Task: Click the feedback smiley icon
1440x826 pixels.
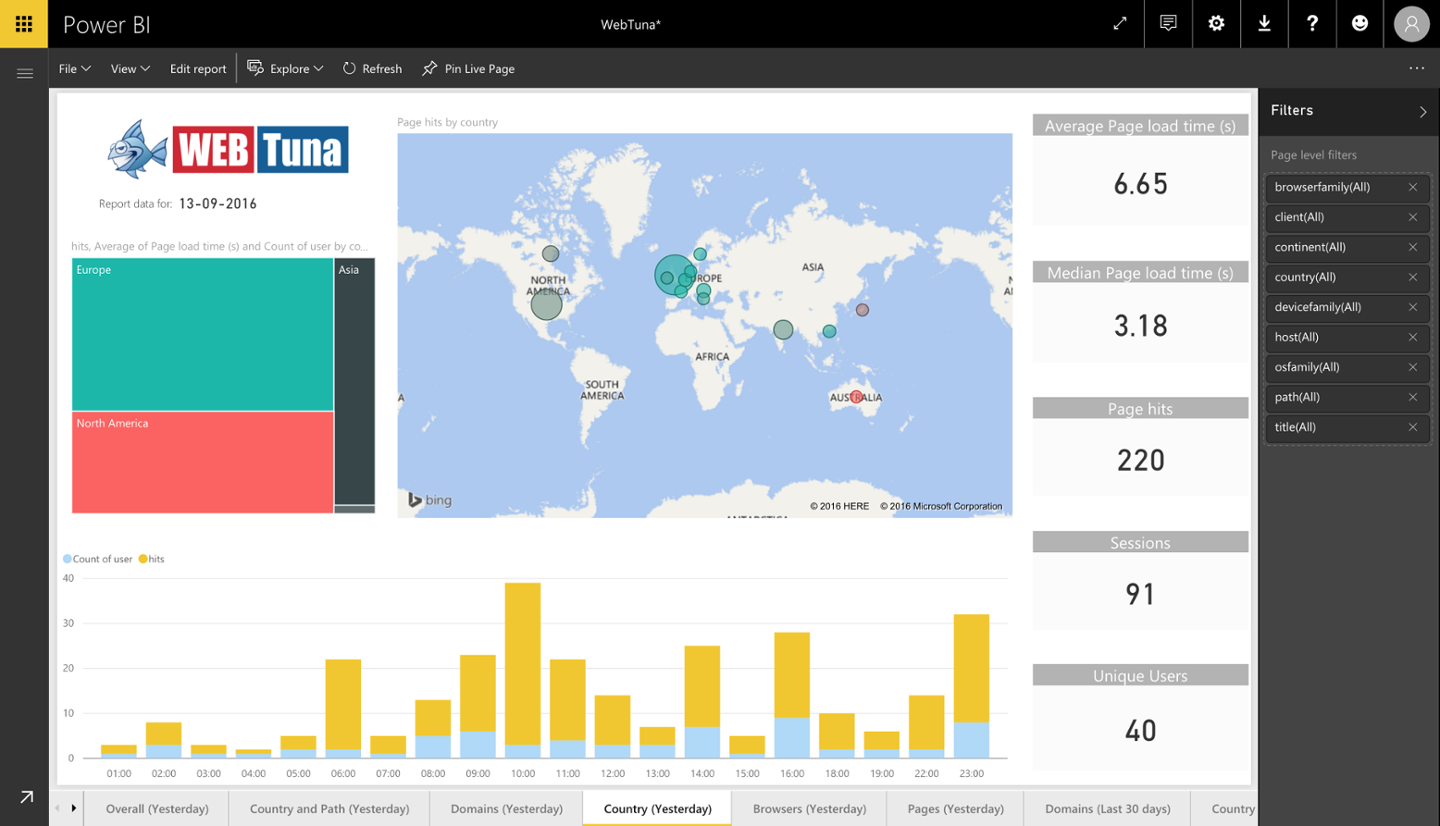Action: pyautogui.click(x=1360, y=24)
